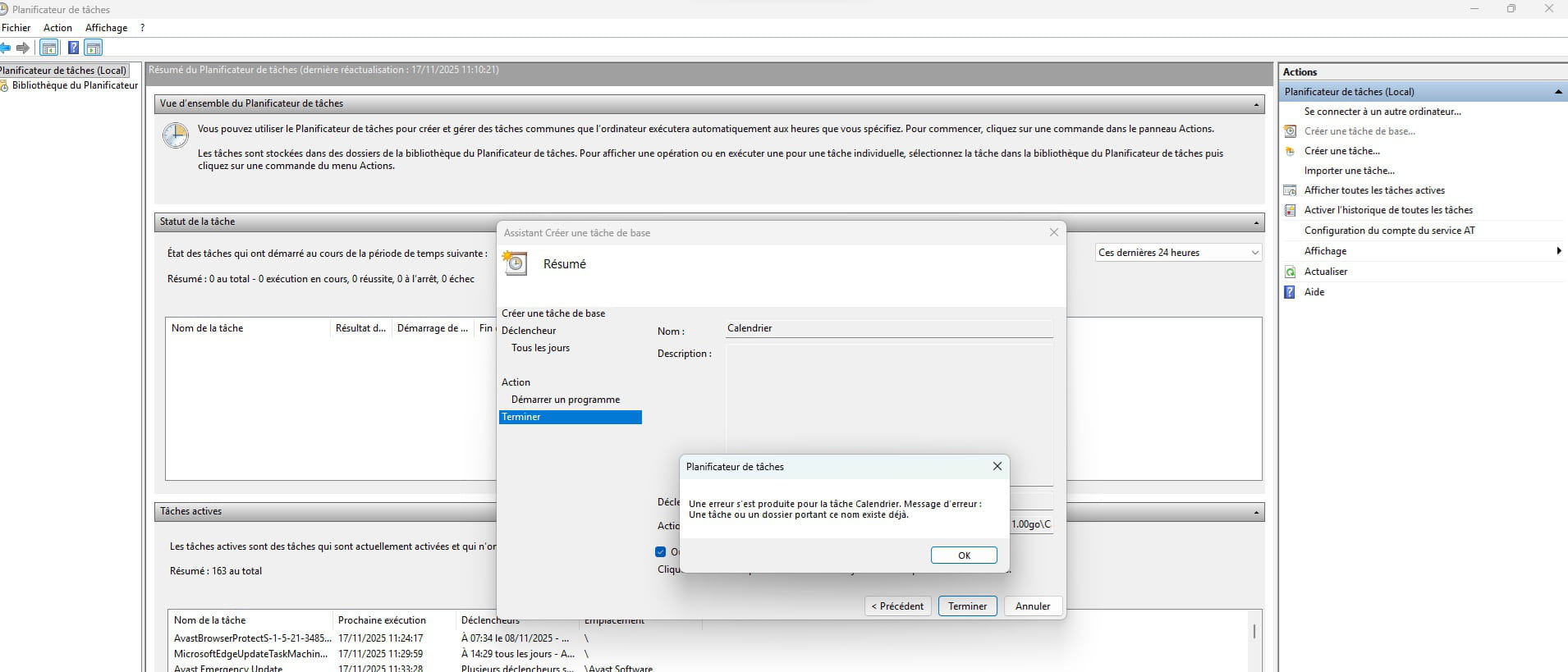Click the '< Précédent' wizard button
The image size is (1568, 672).
(897, 606)
